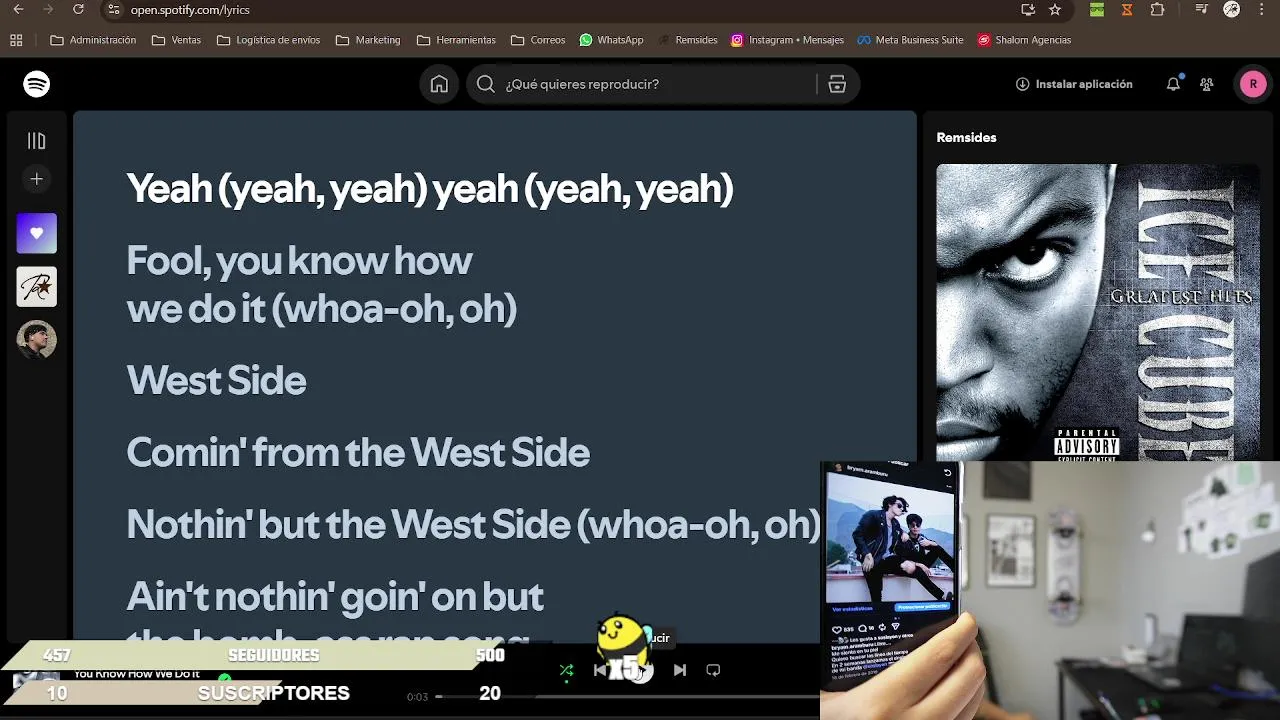The height and width of the screenshot is (720, 1280).
Task: Skip to next track
Action: point(680,670)
